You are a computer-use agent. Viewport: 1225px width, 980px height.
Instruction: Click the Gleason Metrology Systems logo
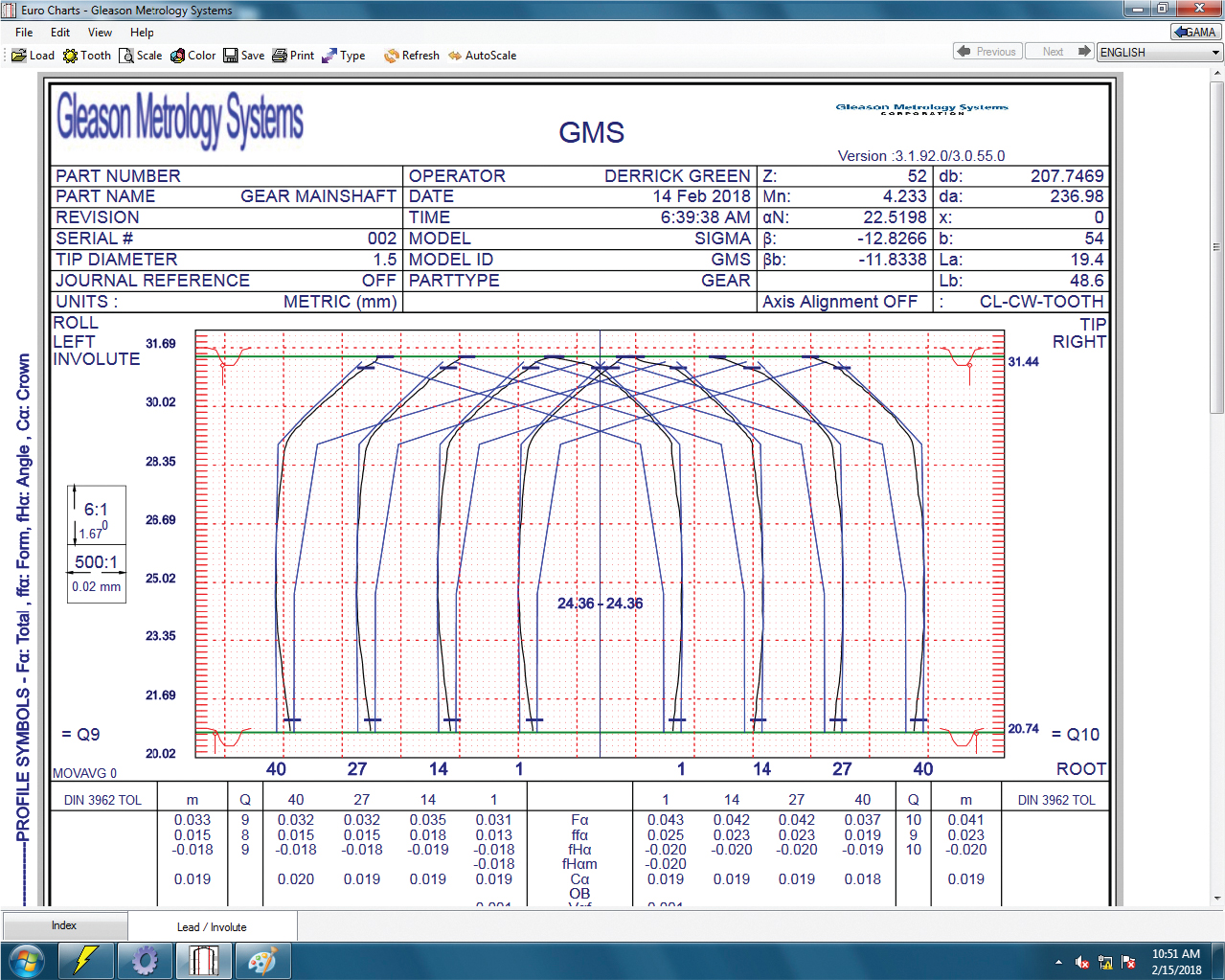[x=180, y=120]
